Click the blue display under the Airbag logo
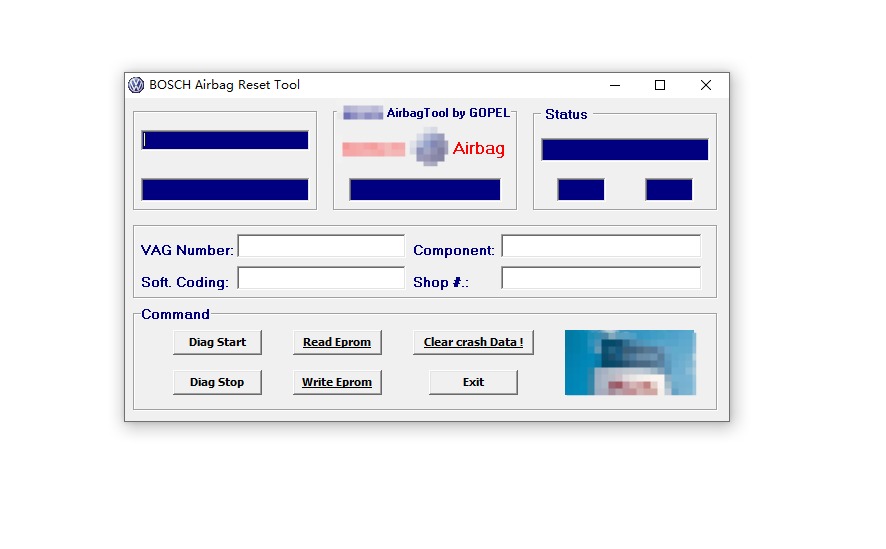 [x=424, y=189]
